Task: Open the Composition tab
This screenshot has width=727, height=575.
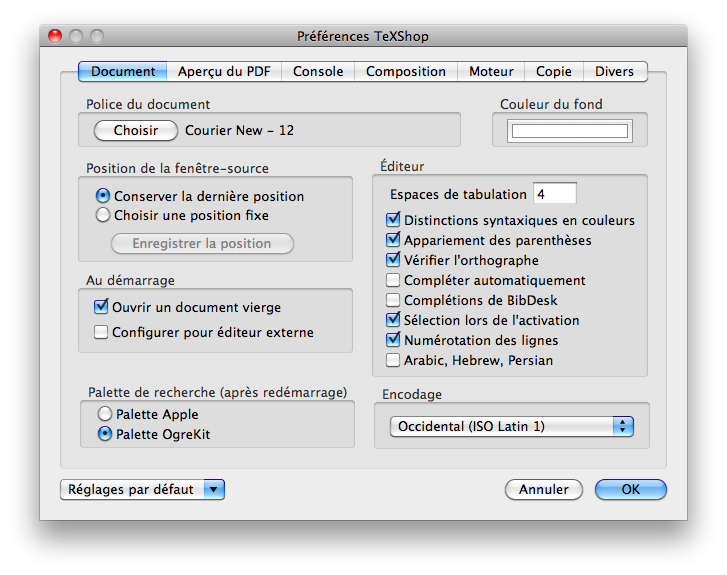Action: click(x=406, y=71)
